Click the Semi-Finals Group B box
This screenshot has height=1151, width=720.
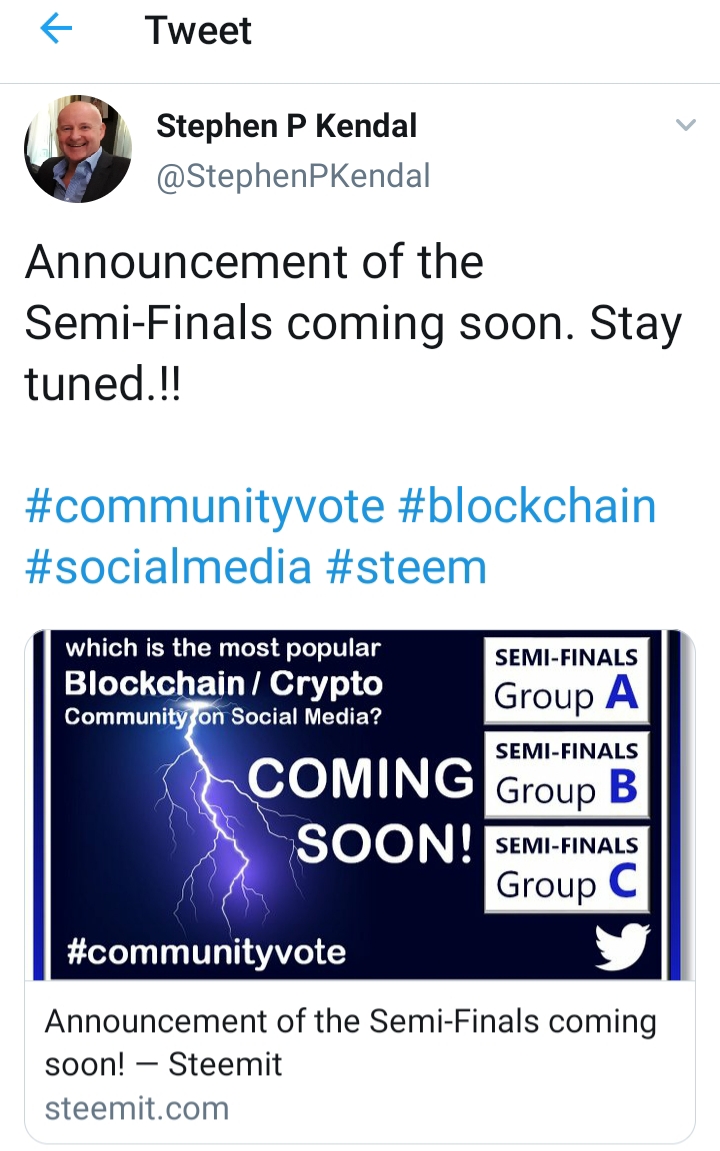tap(567, 774)
